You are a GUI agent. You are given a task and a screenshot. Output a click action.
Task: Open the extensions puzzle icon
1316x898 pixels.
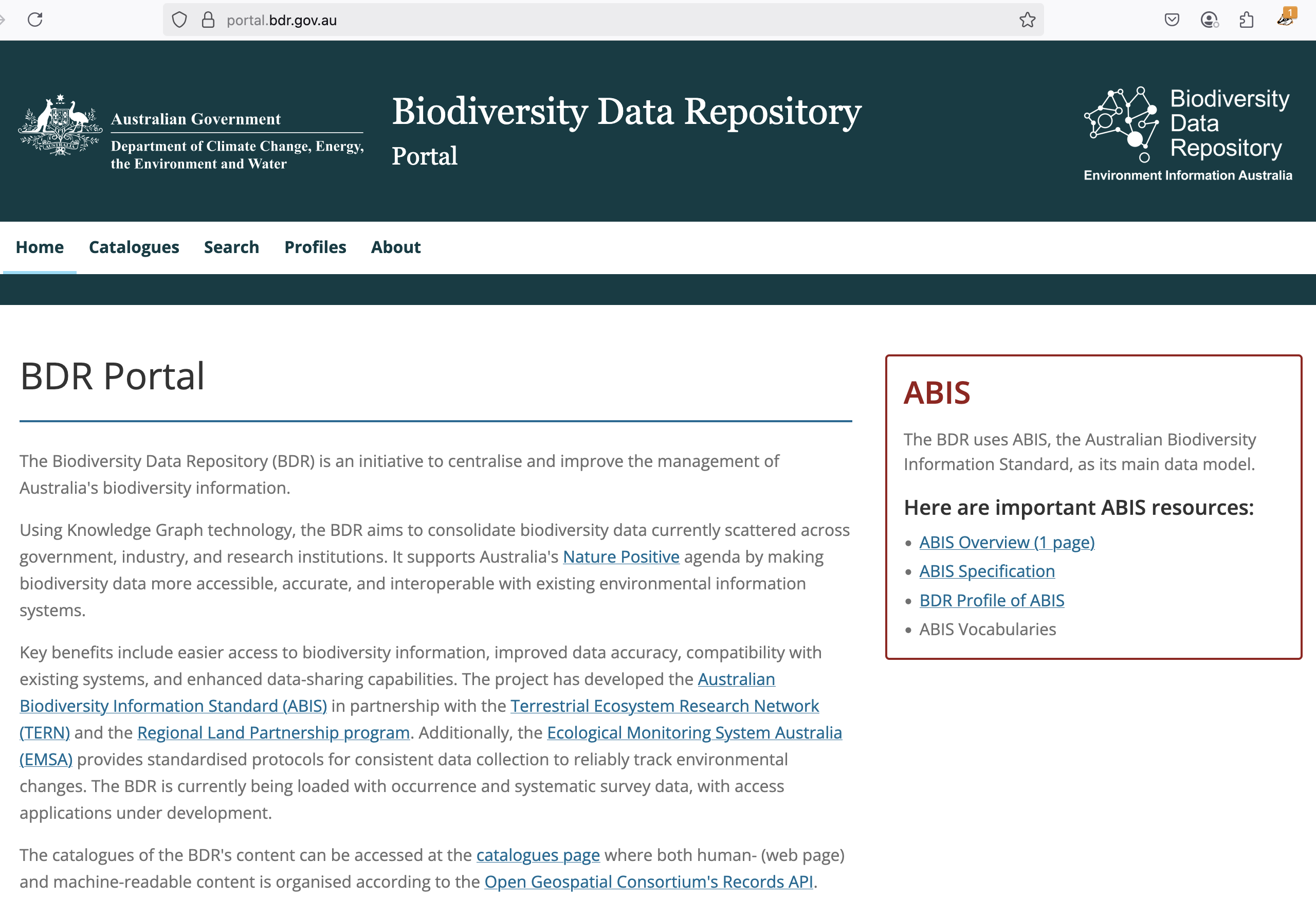(1247, 20)
